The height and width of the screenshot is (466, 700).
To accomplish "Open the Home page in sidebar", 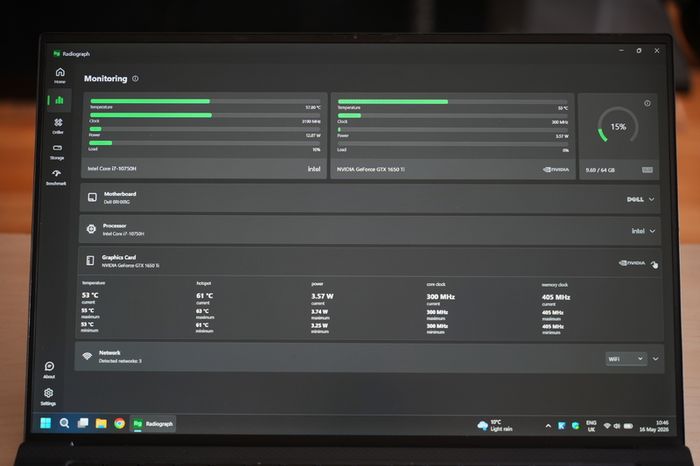I will tap(60, 75).
